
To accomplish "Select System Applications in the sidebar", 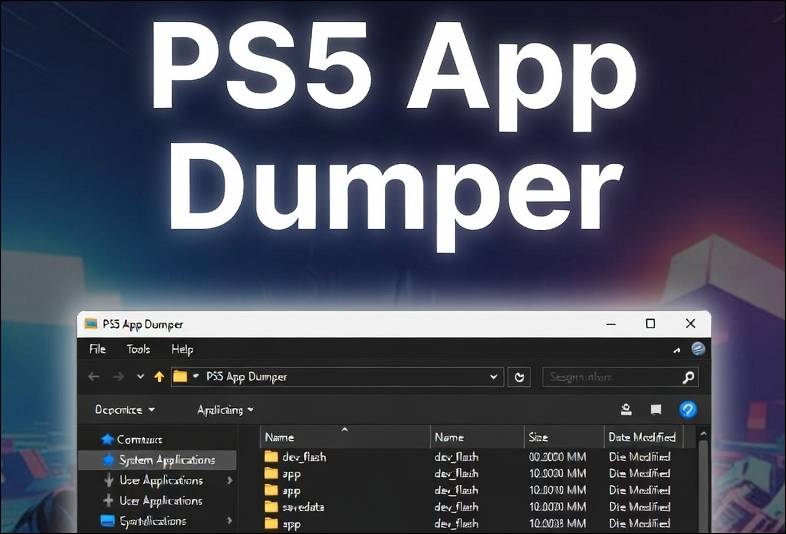I will click(158, 460).
